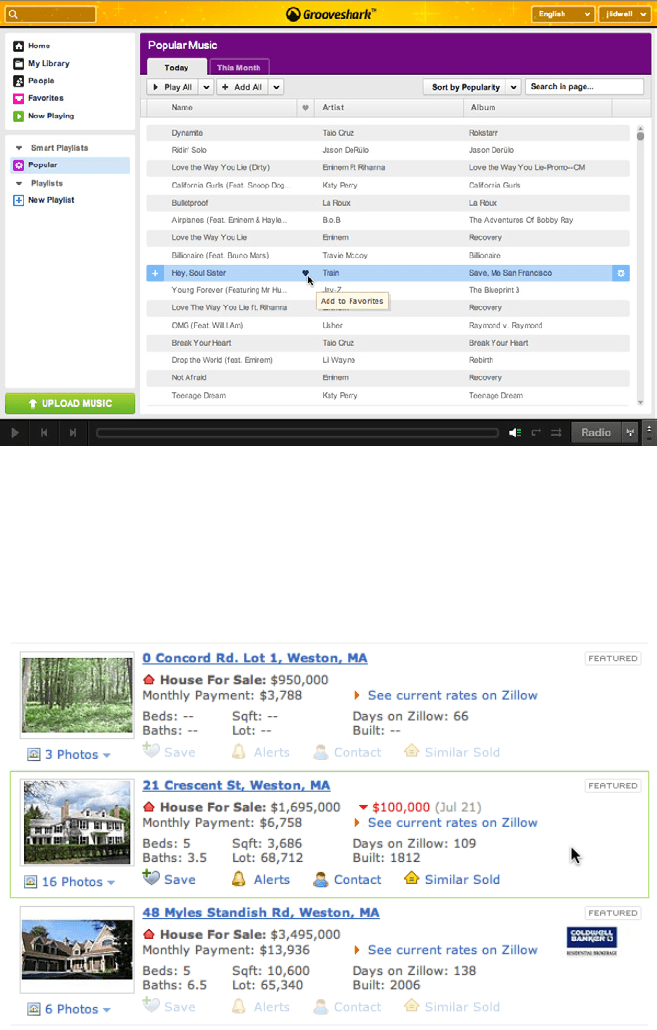The height and width of the screenshot is (1030, 657).
Task: Click the Play All button
Action: pos(172,87)
